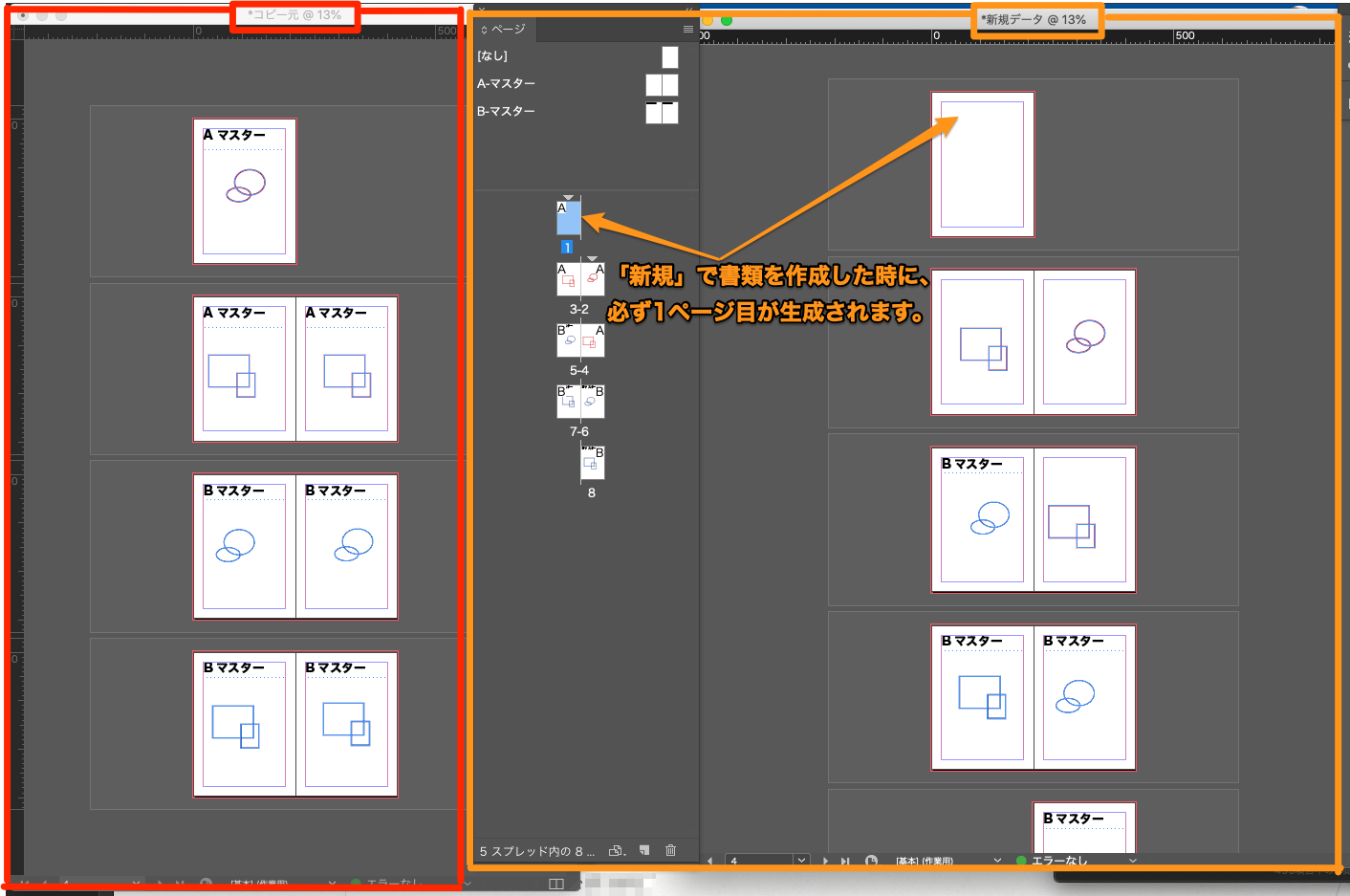Click the next page arrow in status bar

coord(826,860)
